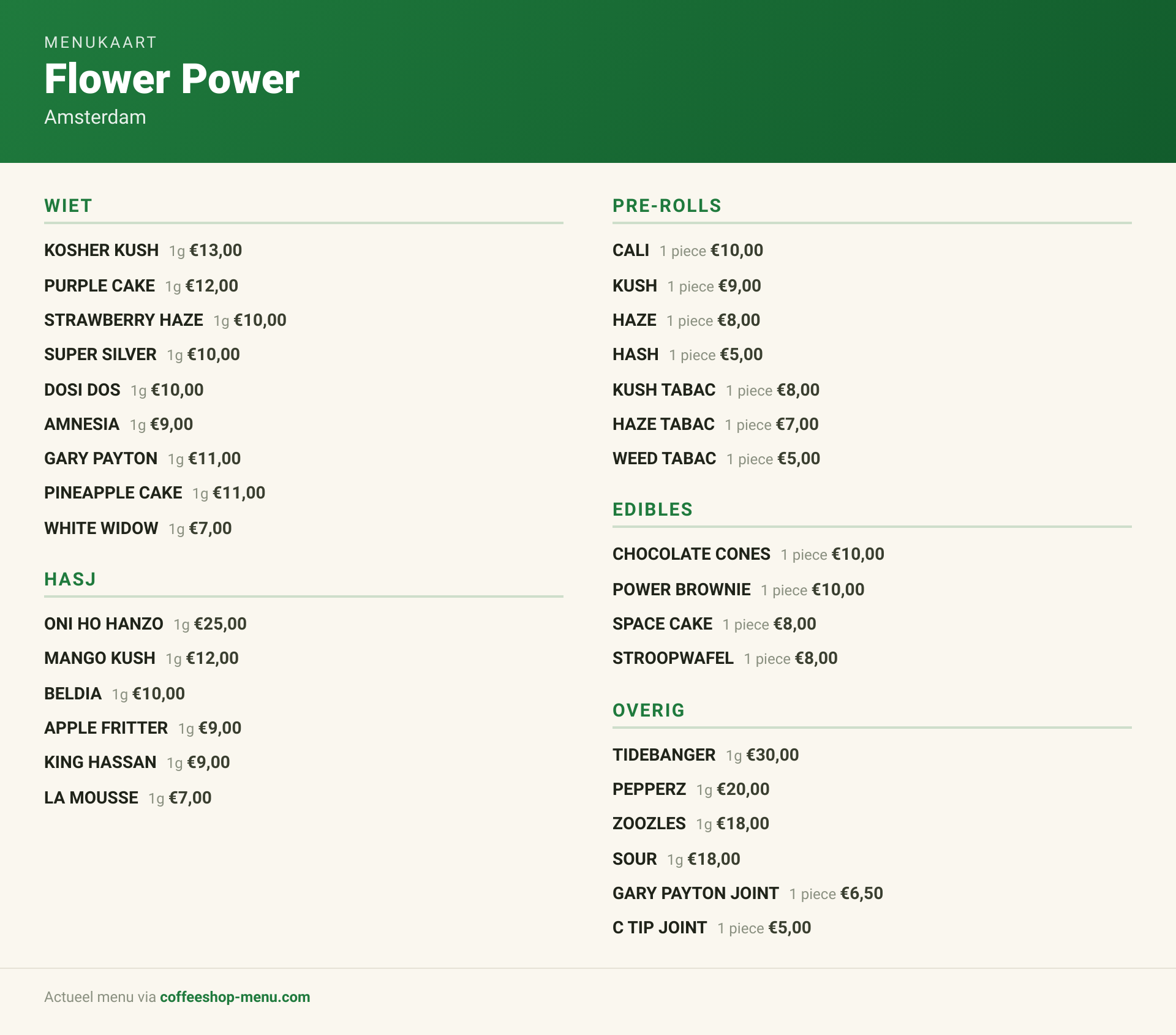Click the PURPLE CAKE menu item
This screenshot has width=1176, height=1035.
(x=141, y=286)
